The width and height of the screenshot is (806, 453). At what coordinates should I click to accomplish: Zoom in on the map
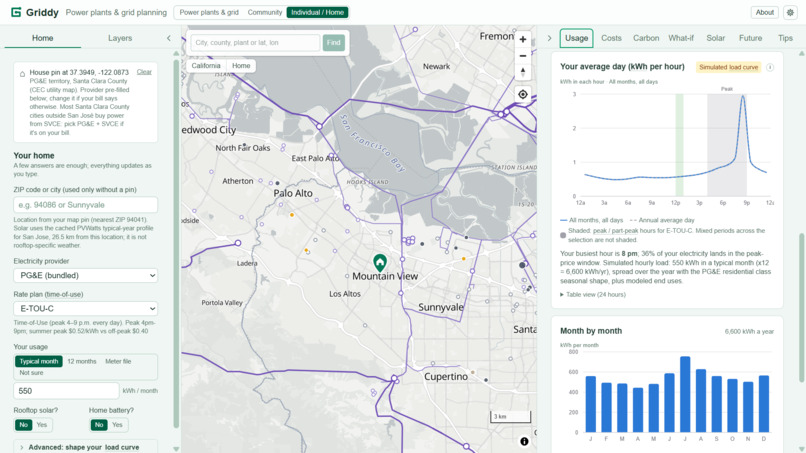[x=523, y=40]
